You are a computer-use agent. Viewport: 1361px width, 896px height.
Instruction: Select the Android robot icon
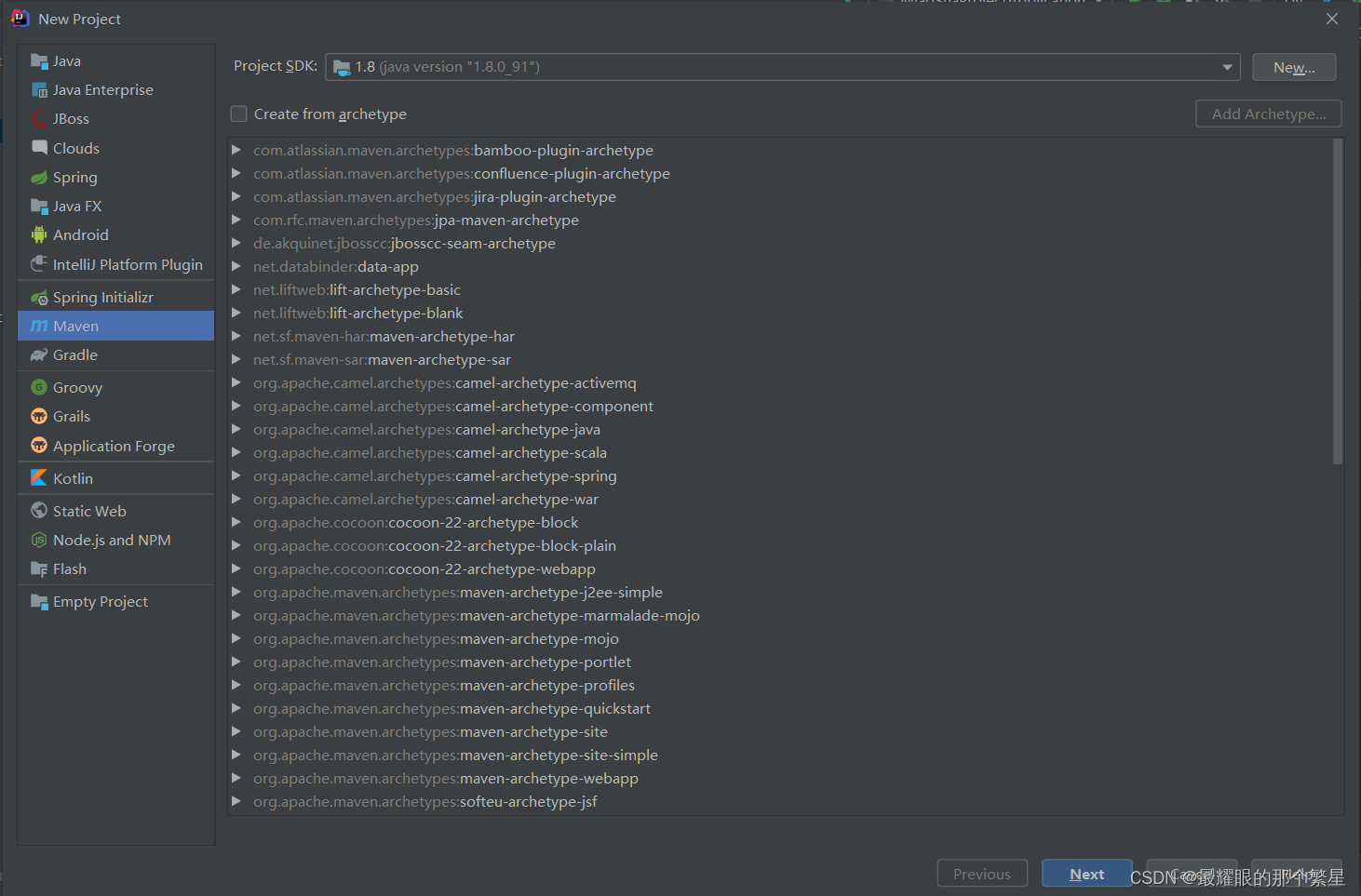pos(39,235)
